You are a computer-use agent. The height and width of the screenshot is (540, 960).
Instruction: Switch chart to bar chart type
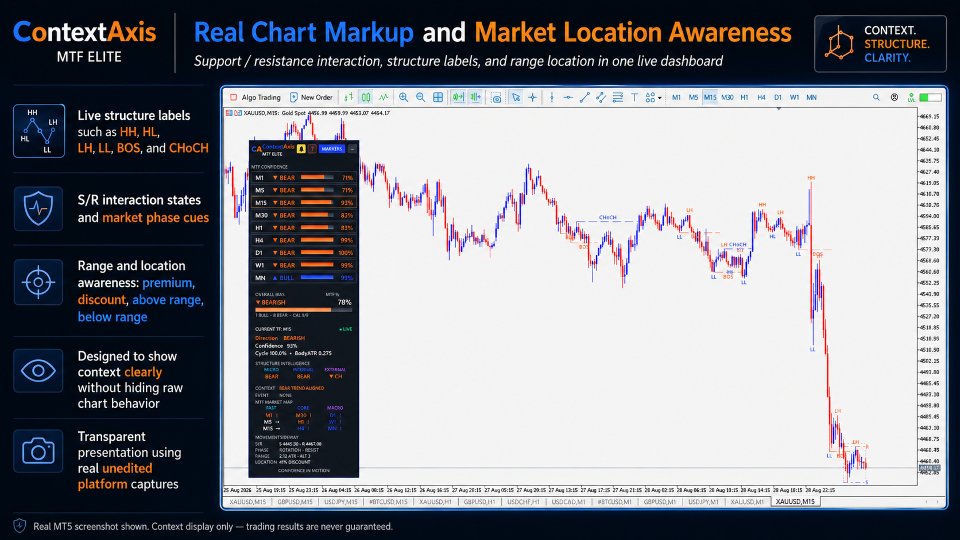click(x=349, y=97)
